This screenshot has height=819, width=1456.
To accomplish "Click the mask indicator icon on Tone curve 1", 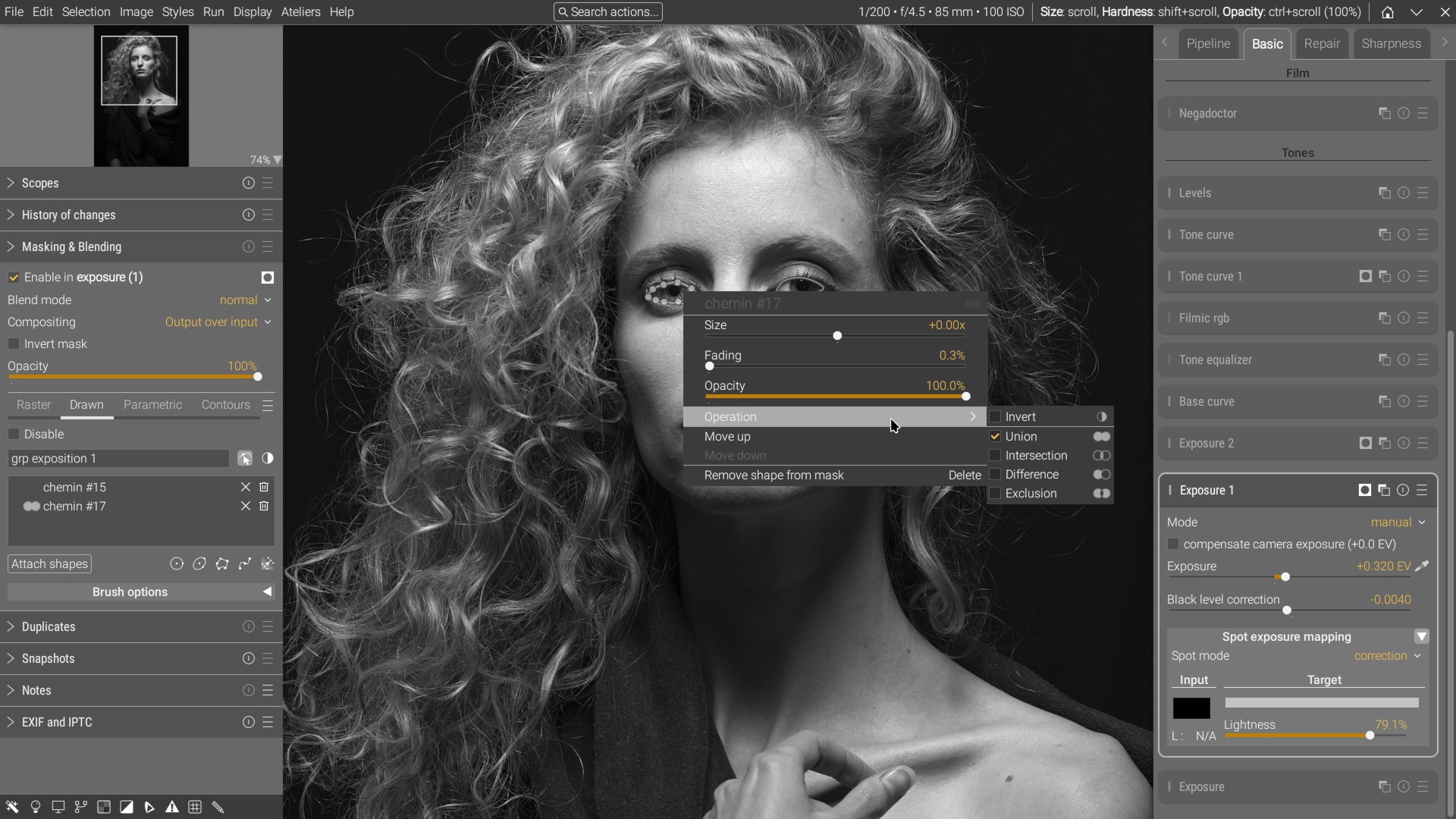I will pos(1365,276).
